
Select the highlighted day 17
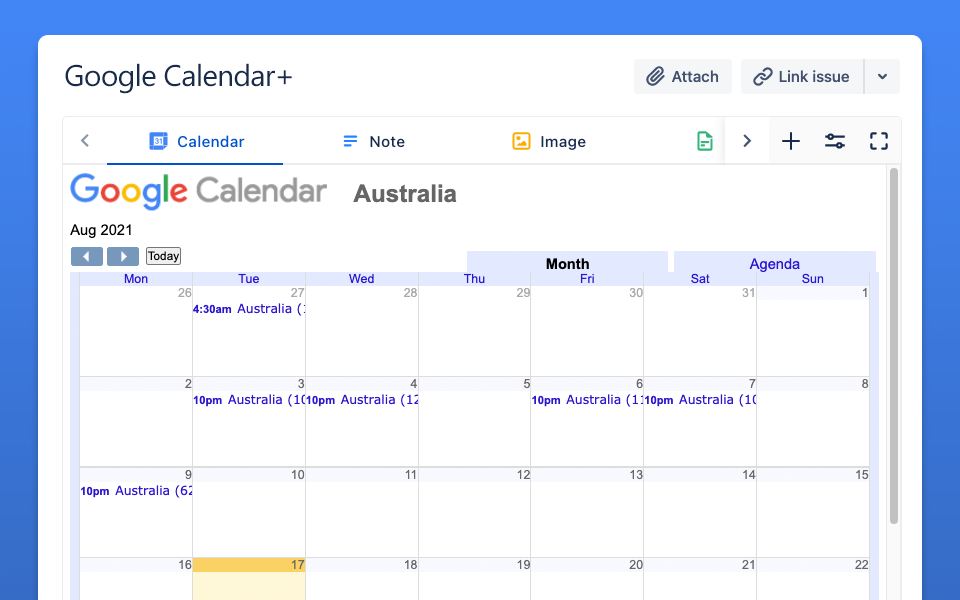[x=249, y=579]
